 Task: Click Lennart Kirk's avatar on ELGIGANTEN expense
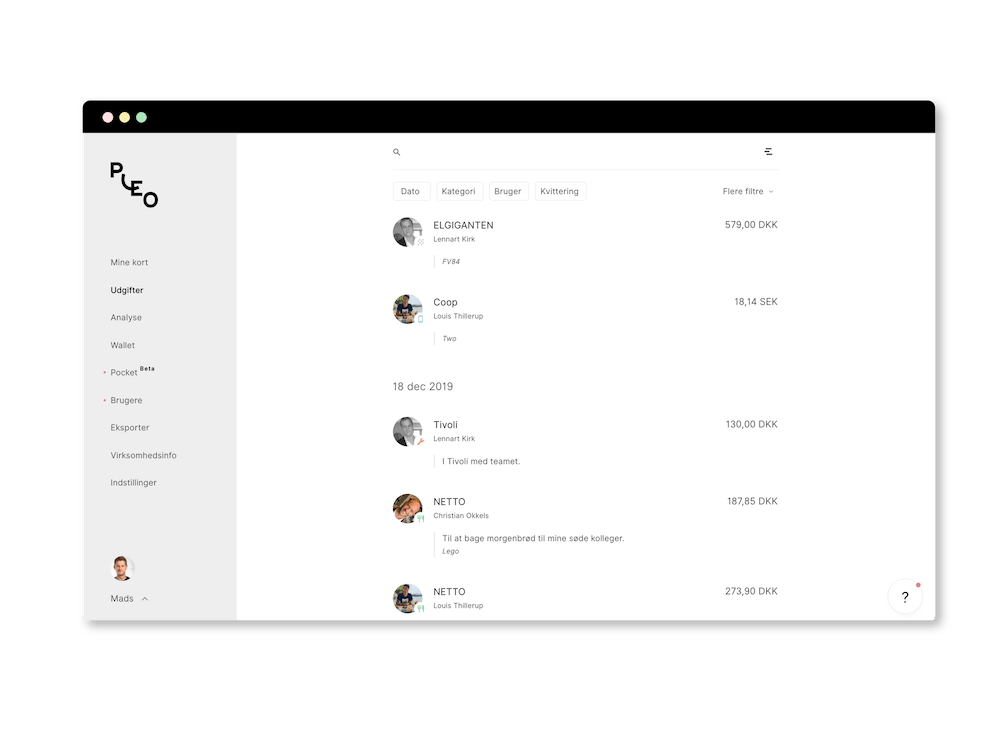point(408,232)
